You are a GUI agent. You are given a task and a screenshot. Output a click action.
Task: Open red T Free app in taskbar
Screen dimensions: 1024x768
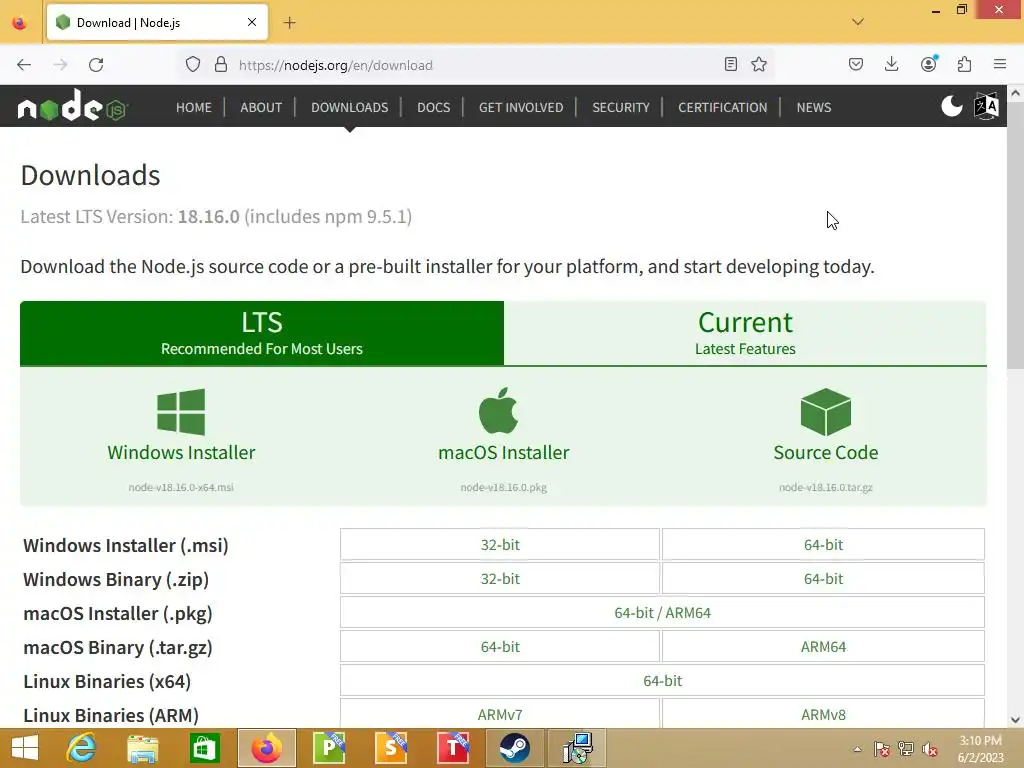453,748
